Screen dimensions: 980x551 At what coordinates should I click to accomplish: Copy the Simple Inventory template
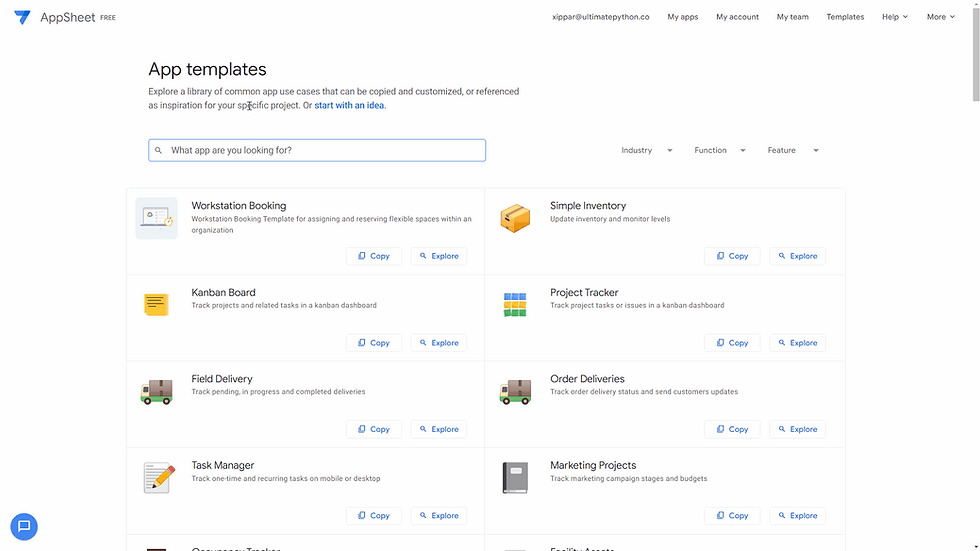click(x=732, y=256)
